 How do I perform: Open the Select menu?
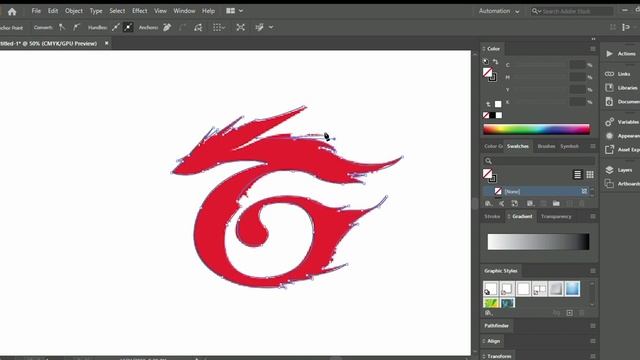coord(117,11)
